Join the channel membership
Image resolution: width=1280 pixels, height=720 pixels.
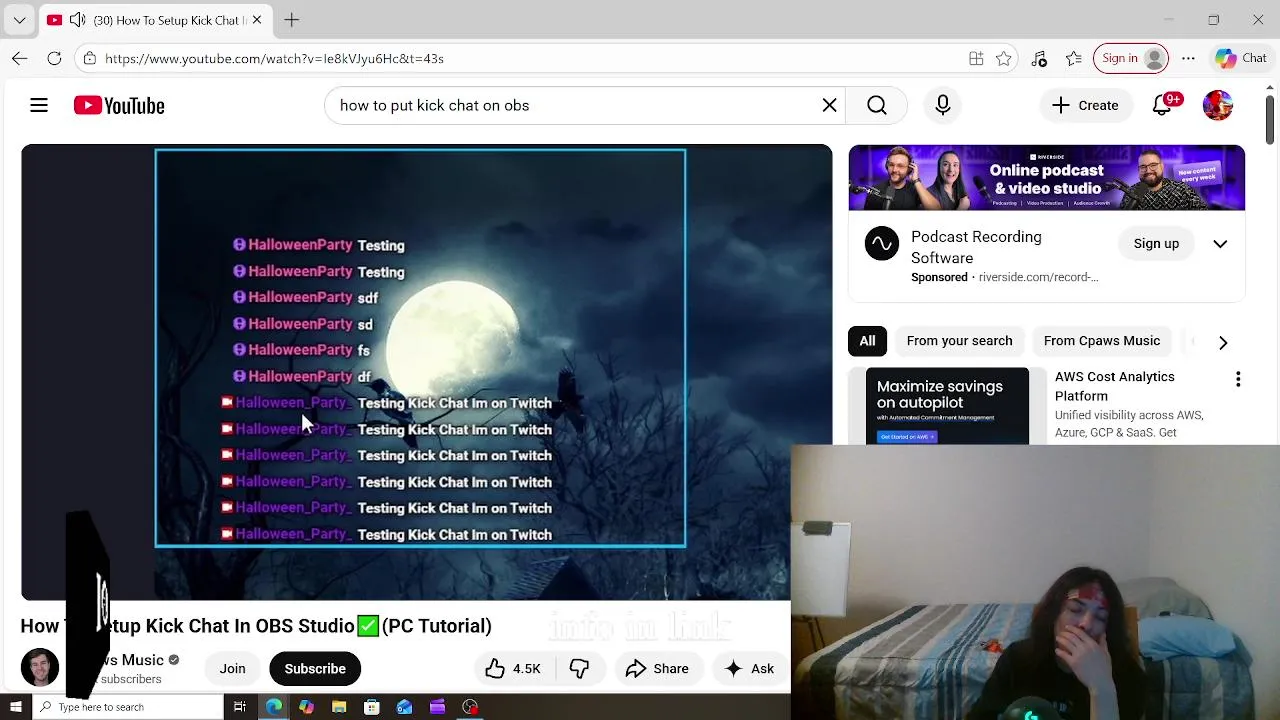pos(232,668)
